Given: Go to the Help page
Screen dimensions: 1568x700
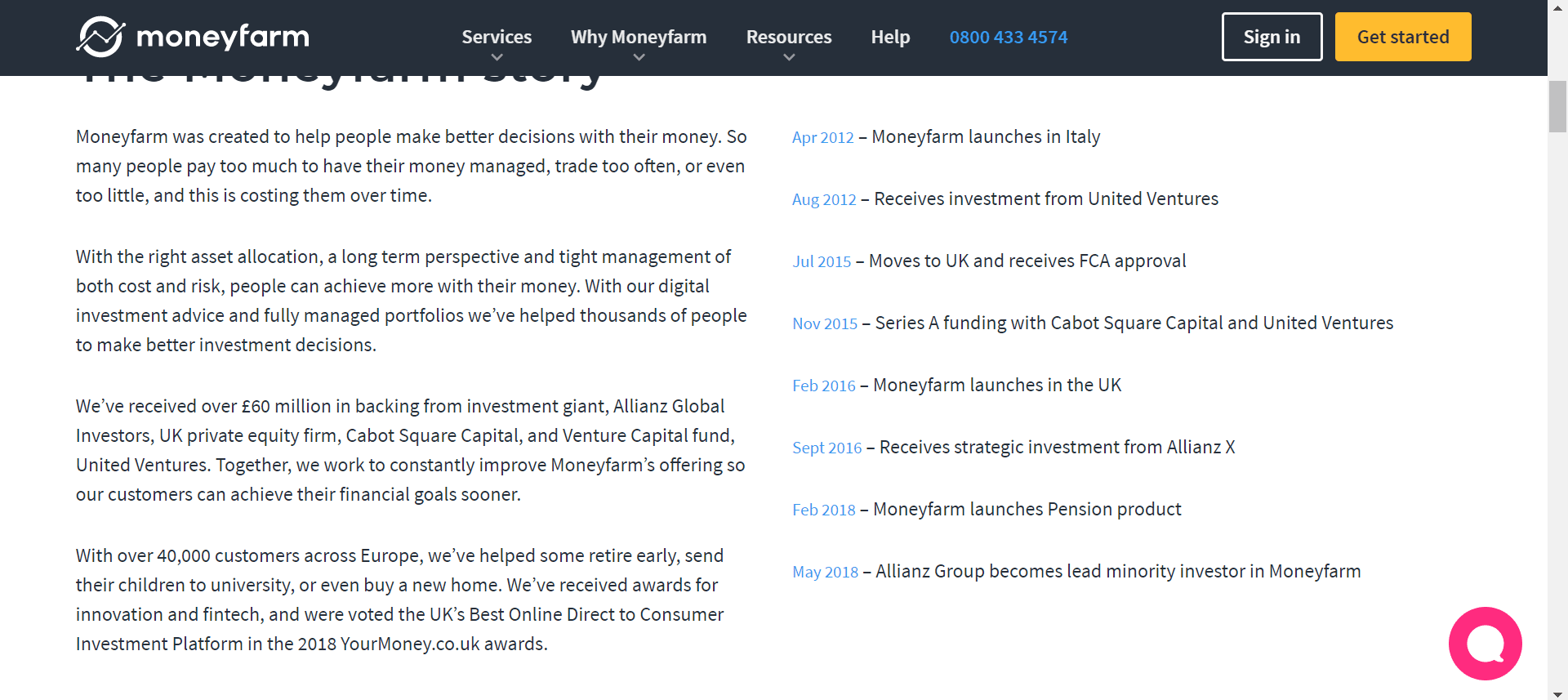Looking at the screenshot, I should pos(890,37).
